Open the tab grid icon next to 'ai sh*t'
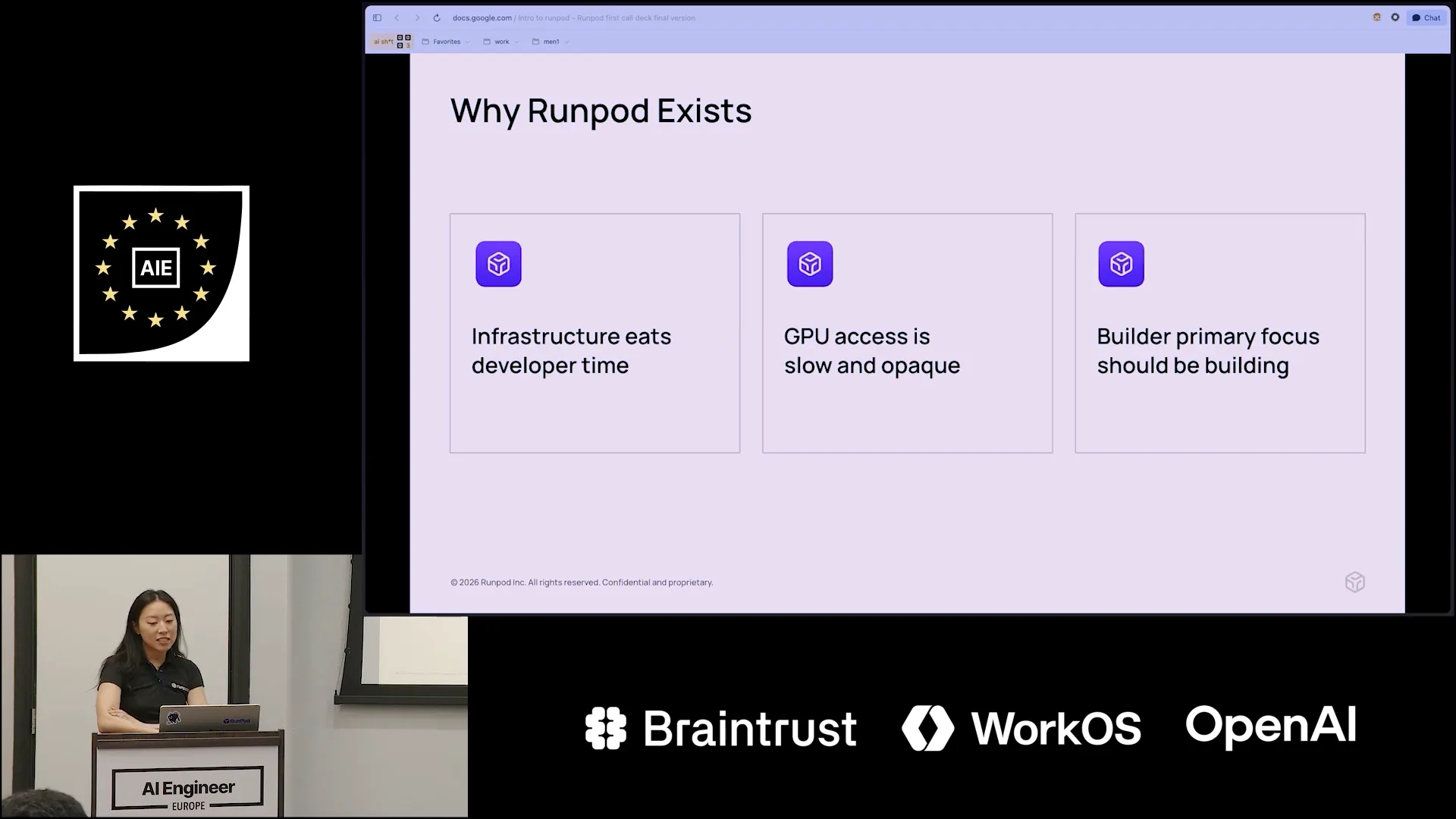This screenshot has height=819, width=1456. [x=404, y=41]
